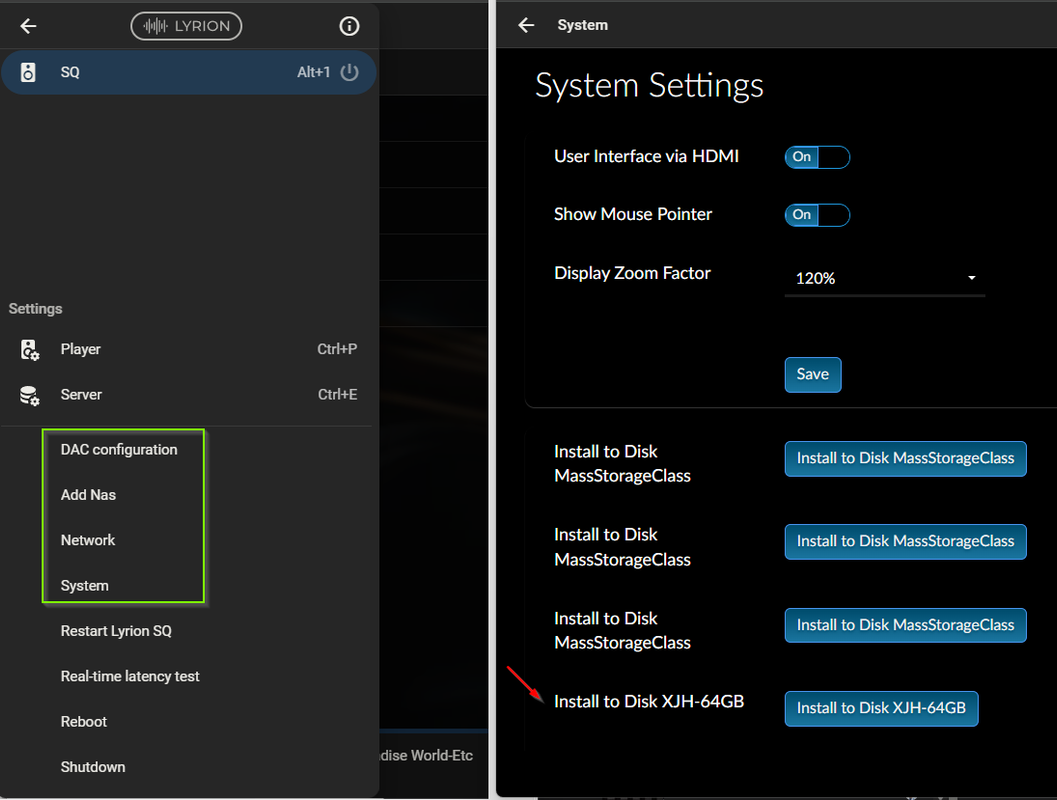Go back from System page arrow
Viewport: 1057px width, 800px height.
coord(526,25)
